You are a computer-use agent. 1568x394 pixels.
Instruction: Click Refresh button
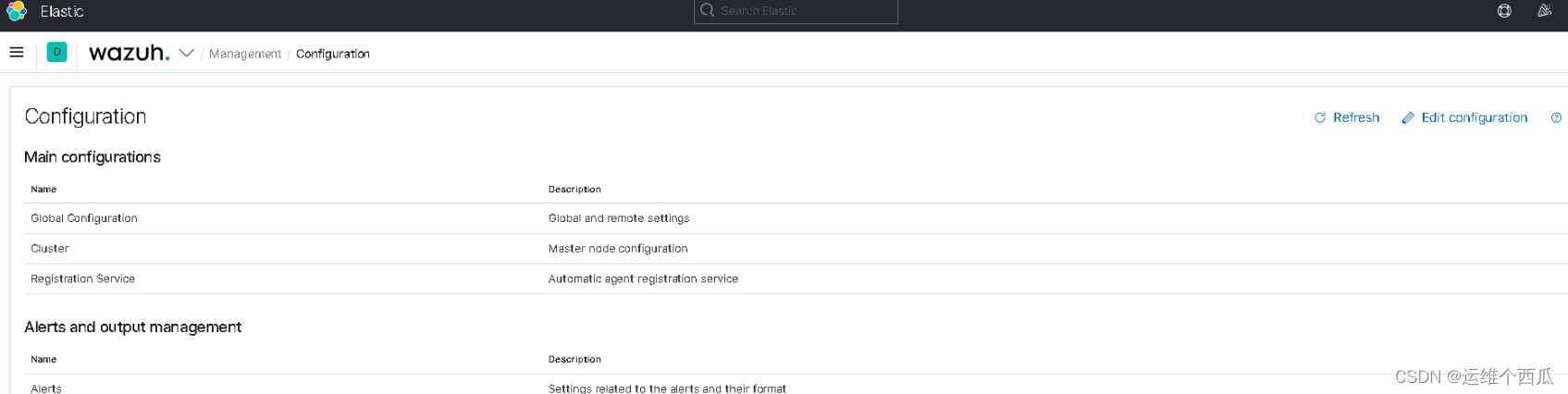pos(1347,117)
